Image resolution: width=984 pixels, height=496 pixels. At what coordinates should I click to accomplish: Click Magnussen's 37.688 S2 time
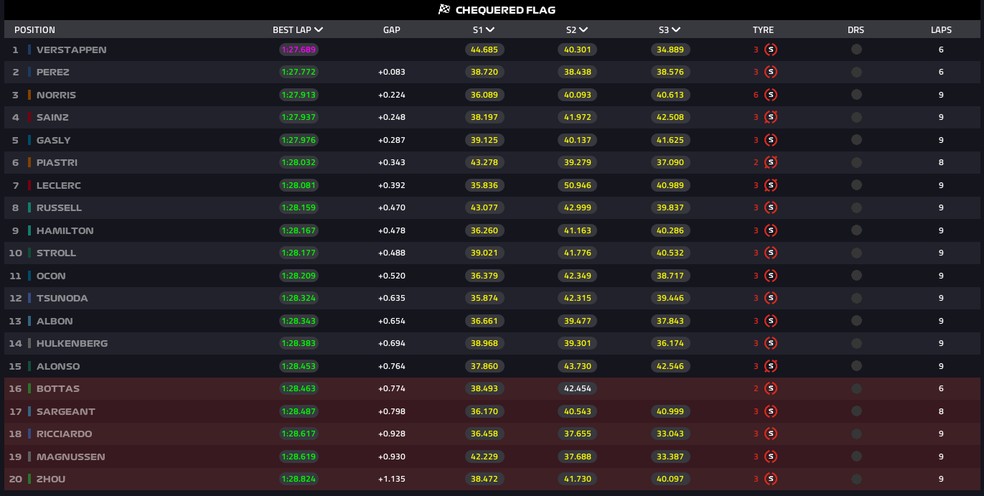pyautogui.click(x=577, y=456)
